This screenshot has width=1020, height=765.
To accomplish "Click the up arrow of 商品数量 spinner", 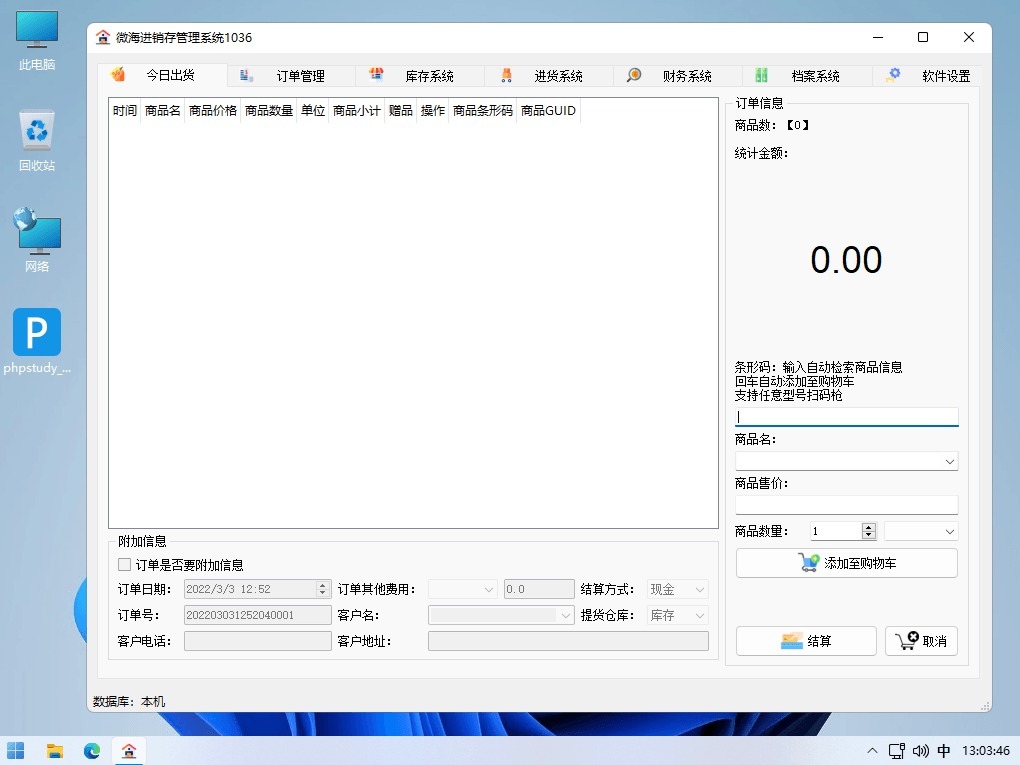I will click(868, 526).
